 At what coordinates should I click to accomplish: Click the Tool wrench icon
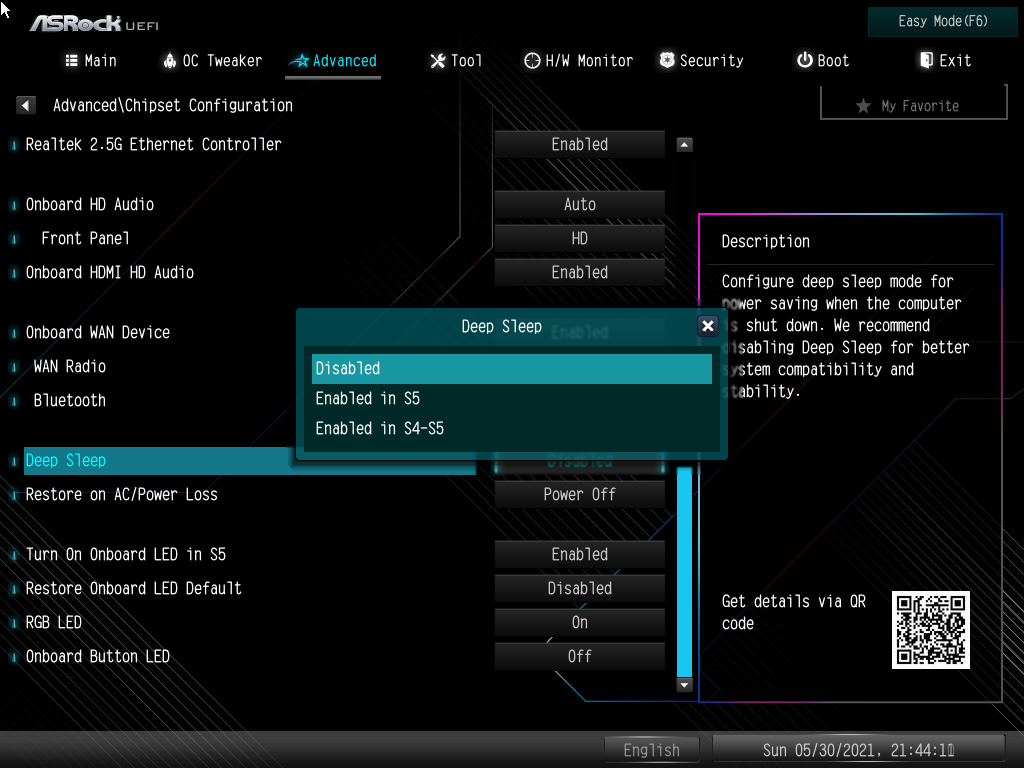point(437,61)
